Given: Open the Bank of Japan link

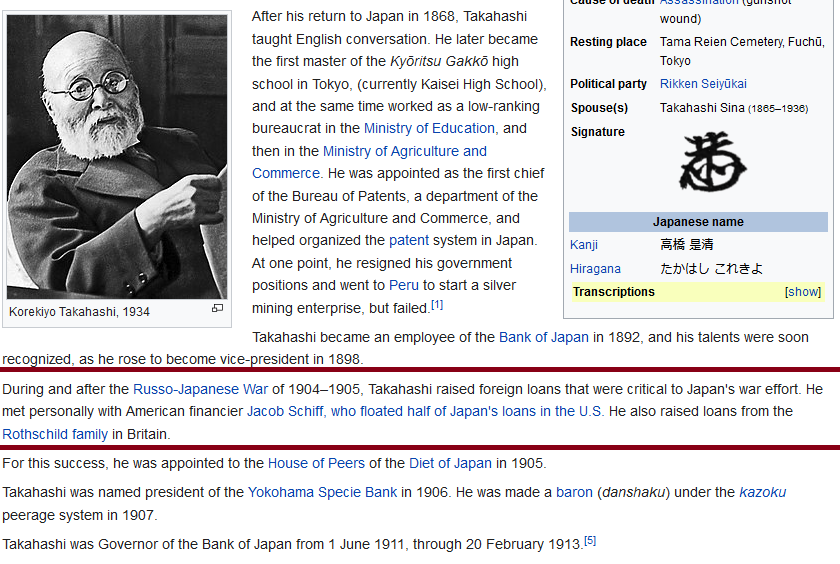Looking at the screenshot, I should pos(544,337).
